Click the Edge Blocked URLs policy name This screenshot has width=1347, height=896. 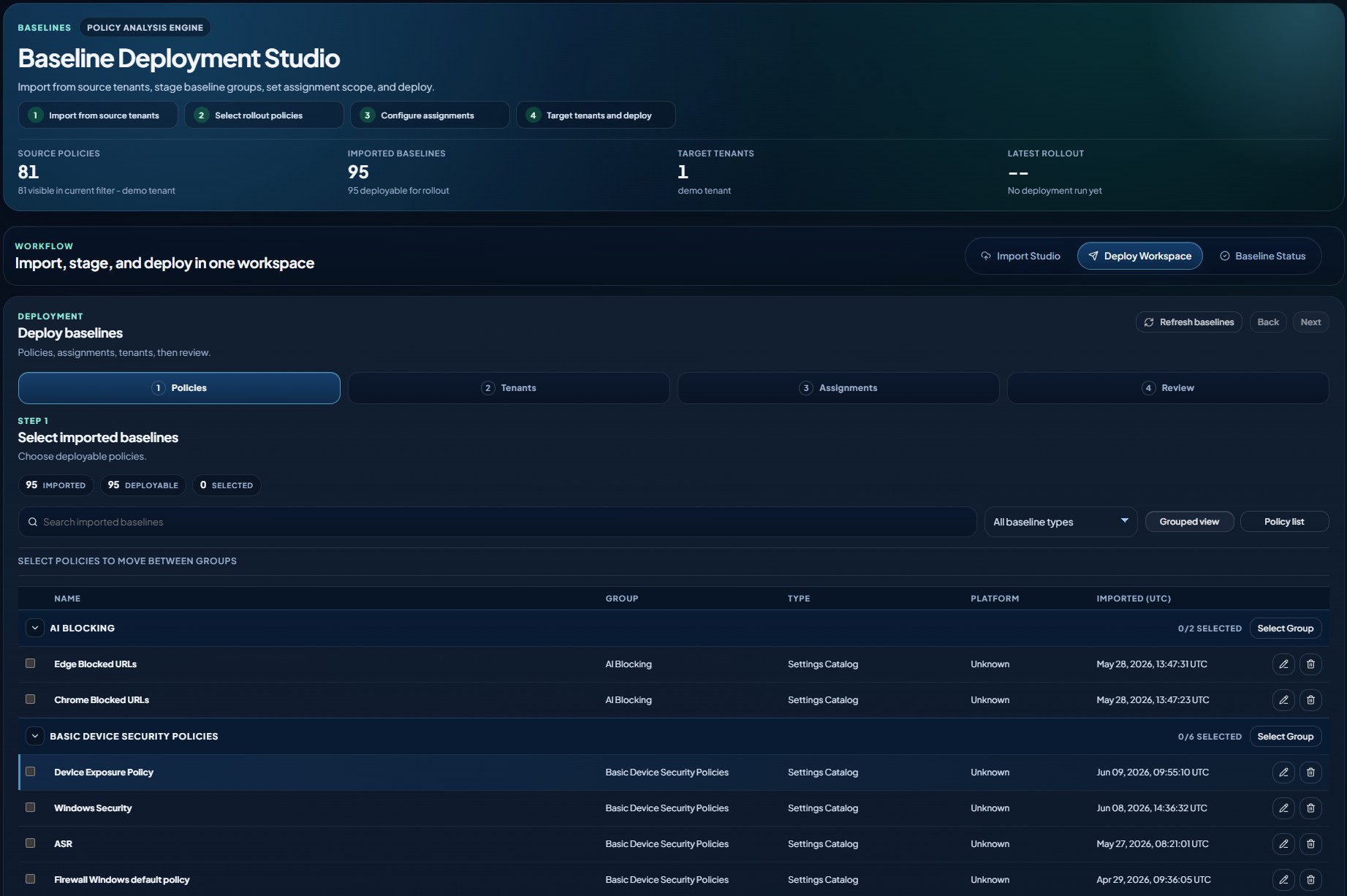coord(95,664)
